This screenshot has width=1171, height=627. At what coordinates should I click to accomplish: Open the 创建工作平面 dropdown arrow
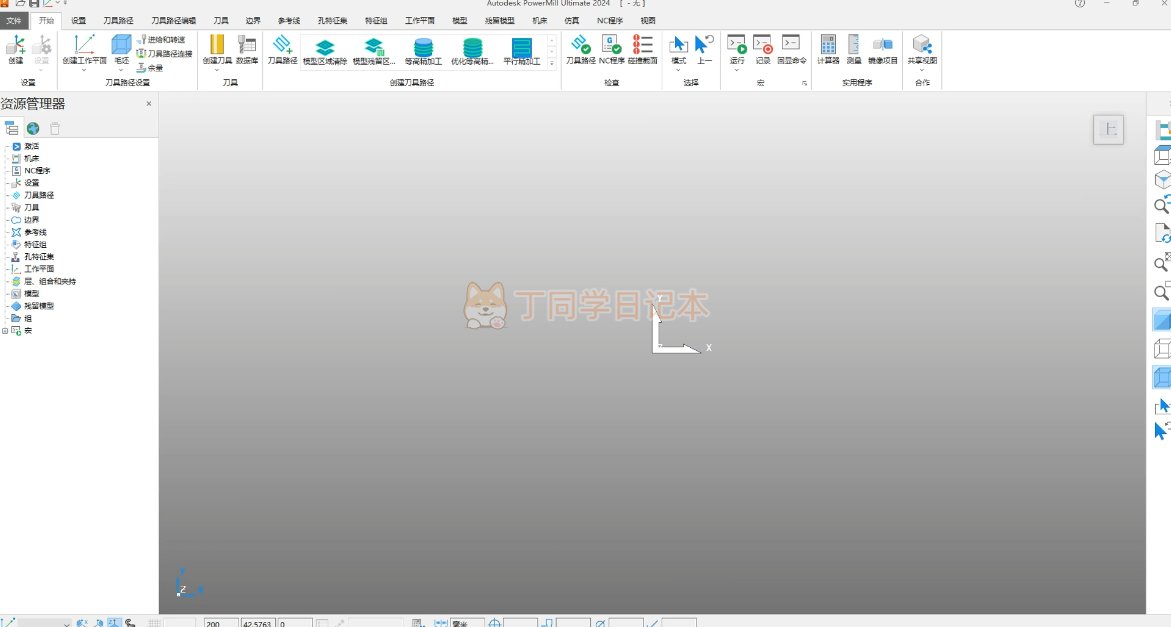pyautogui.click(x=84, y=70)
